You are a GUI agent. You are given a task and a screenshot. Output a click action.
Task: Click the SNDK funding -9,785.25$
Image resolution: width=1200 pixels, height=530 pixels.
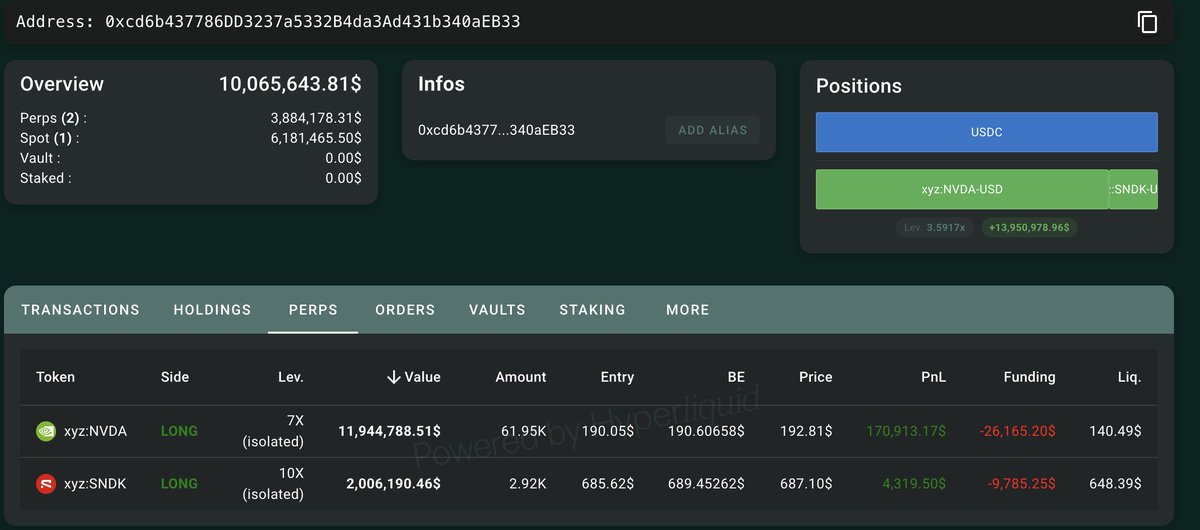pyautogui.click(x=1022, y=484)
